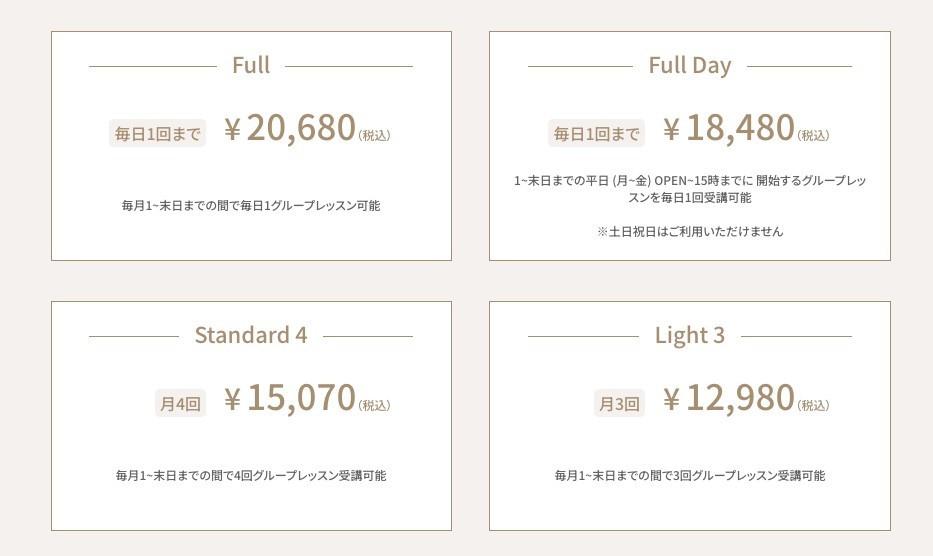Click the ¥20,680 price

pos(290,129)
